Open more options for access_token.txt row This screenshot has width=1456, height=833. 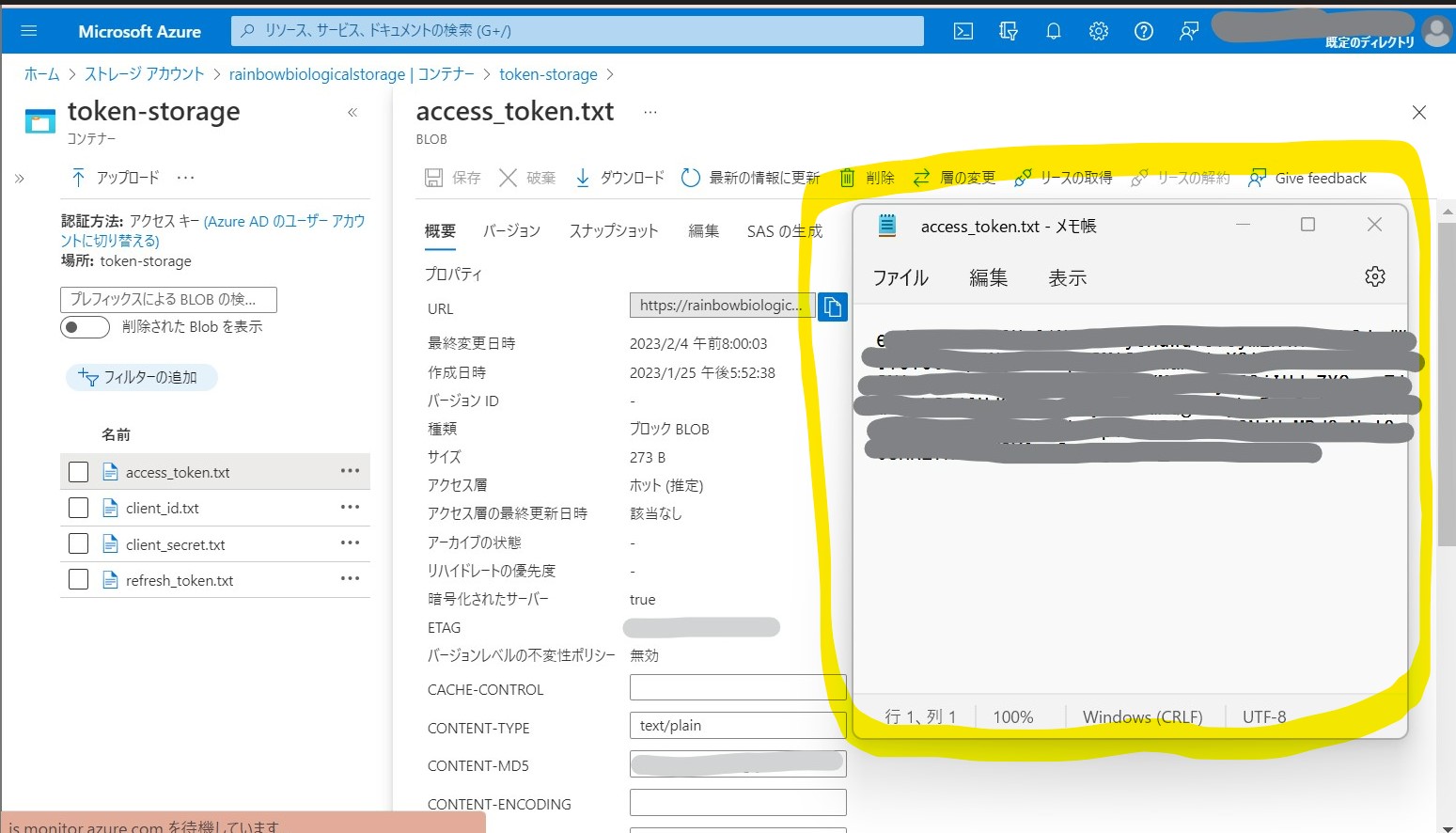(x=350, y=471)
